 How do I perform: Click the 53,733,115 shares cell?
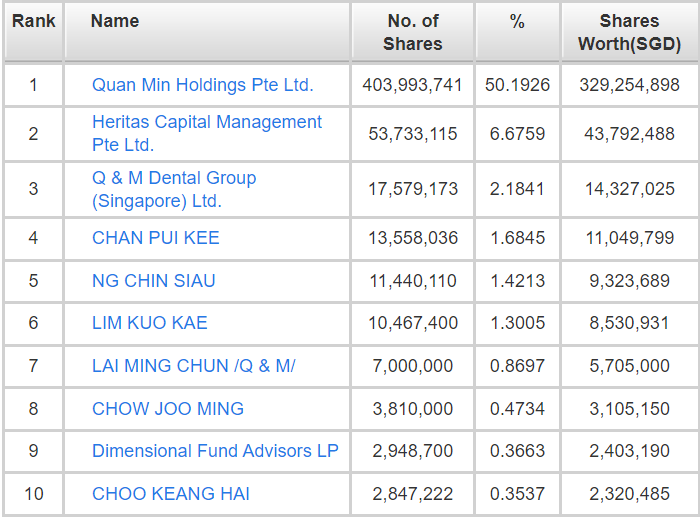415,133
